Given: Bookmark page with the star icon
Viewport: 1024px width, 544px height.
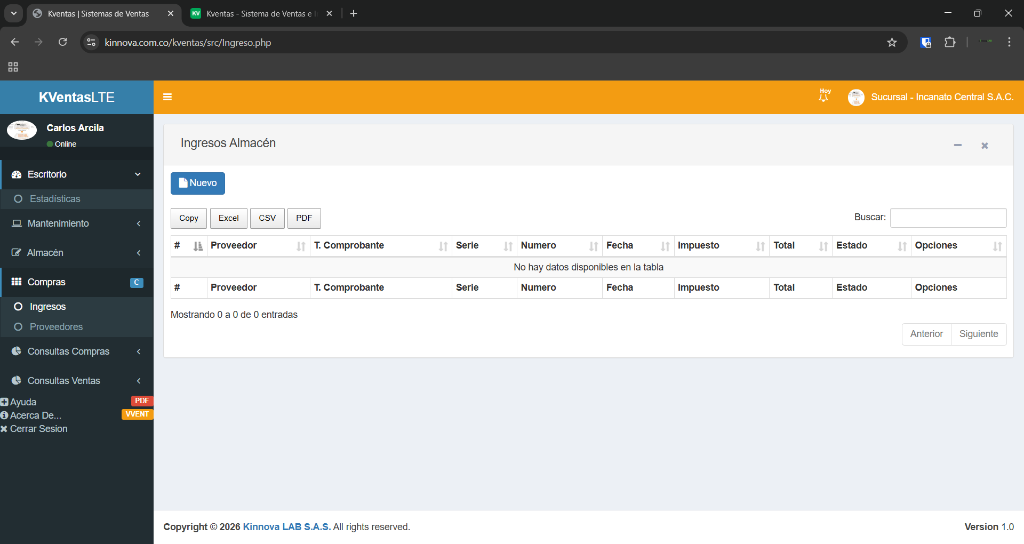Looking at the screenshot, I should [891, 42].
